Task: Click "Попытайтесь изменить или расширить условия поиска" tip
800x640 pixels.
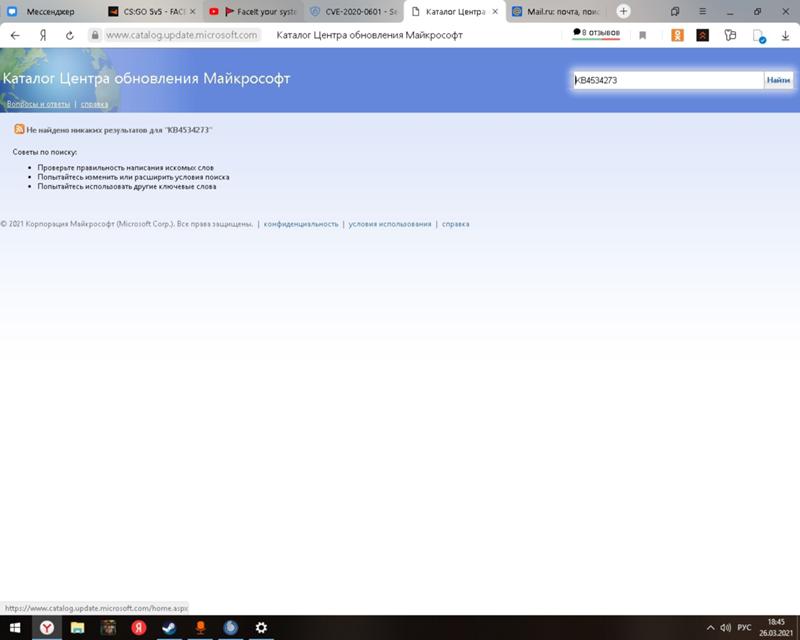Action: coord(133,177)
